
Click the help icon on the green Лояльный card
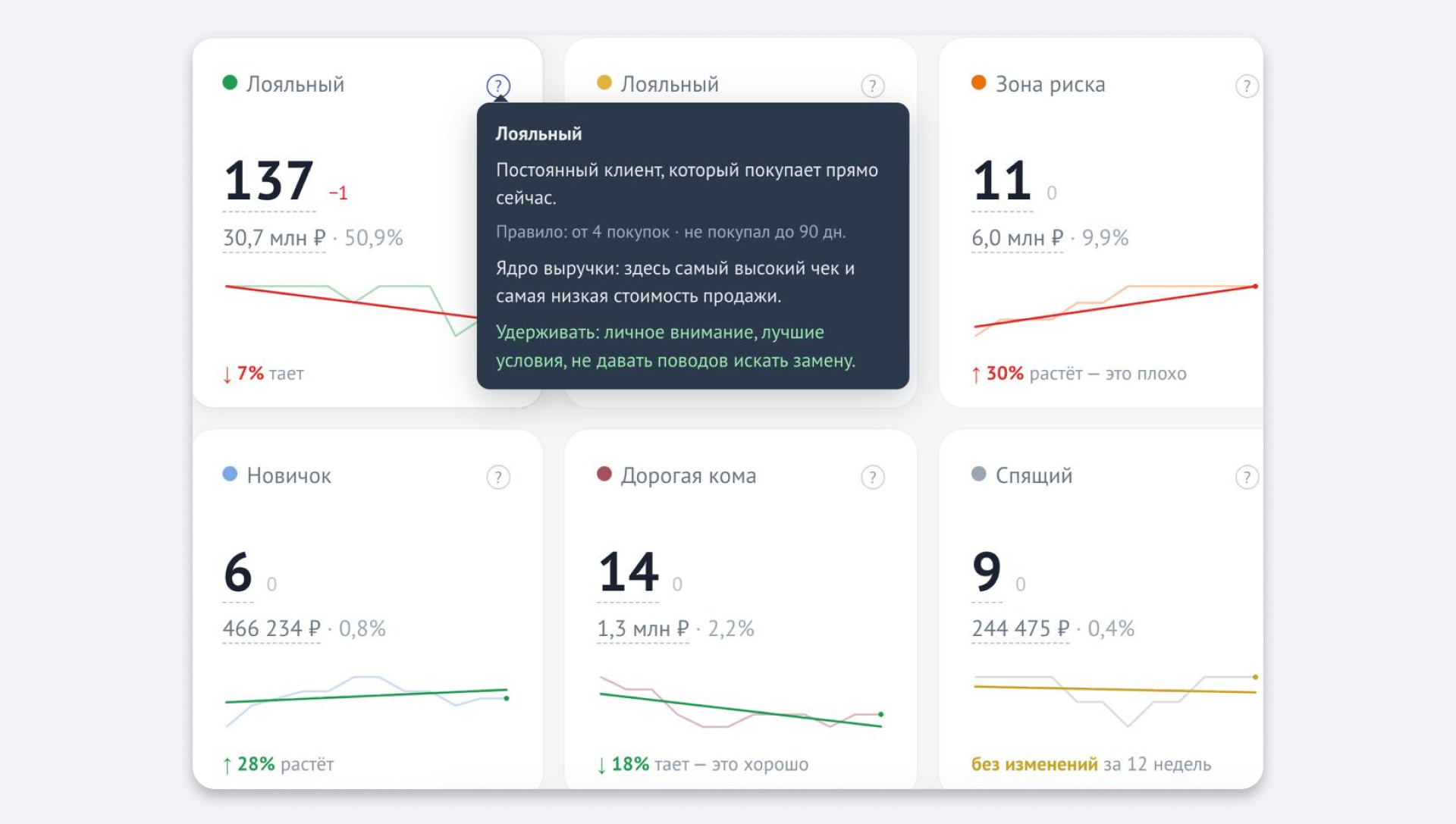498,86
